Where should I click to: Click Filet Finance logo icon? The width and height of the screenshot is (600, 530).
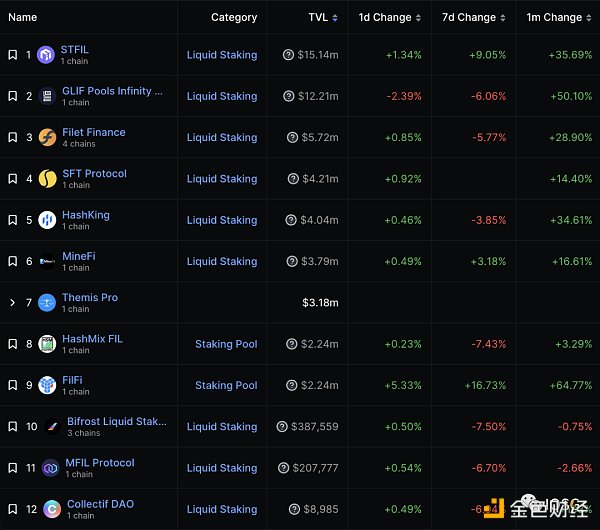[47, 137]
